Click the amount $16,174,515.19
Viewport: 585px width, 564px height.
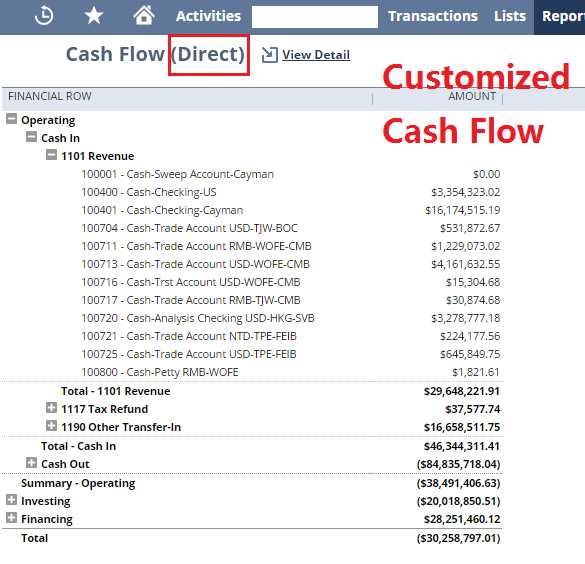pyautogui.click(x=463, y=210)
